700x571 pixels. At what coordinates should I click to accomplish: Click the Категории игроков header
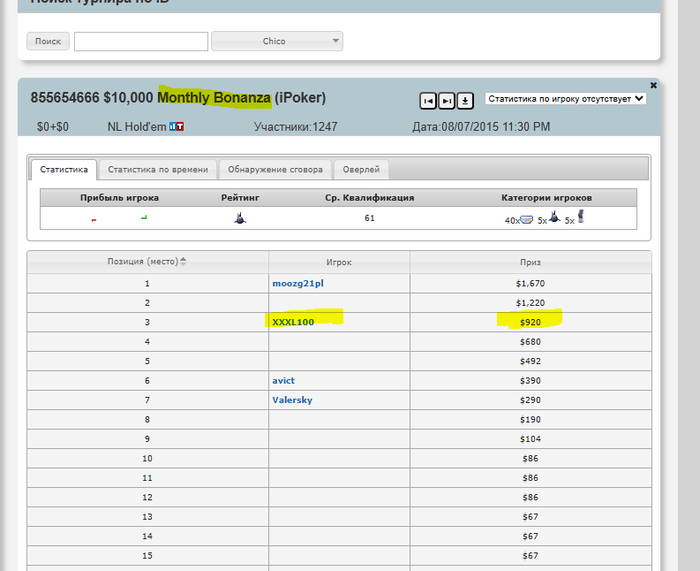pyautogui.click(x=546, y=198)
